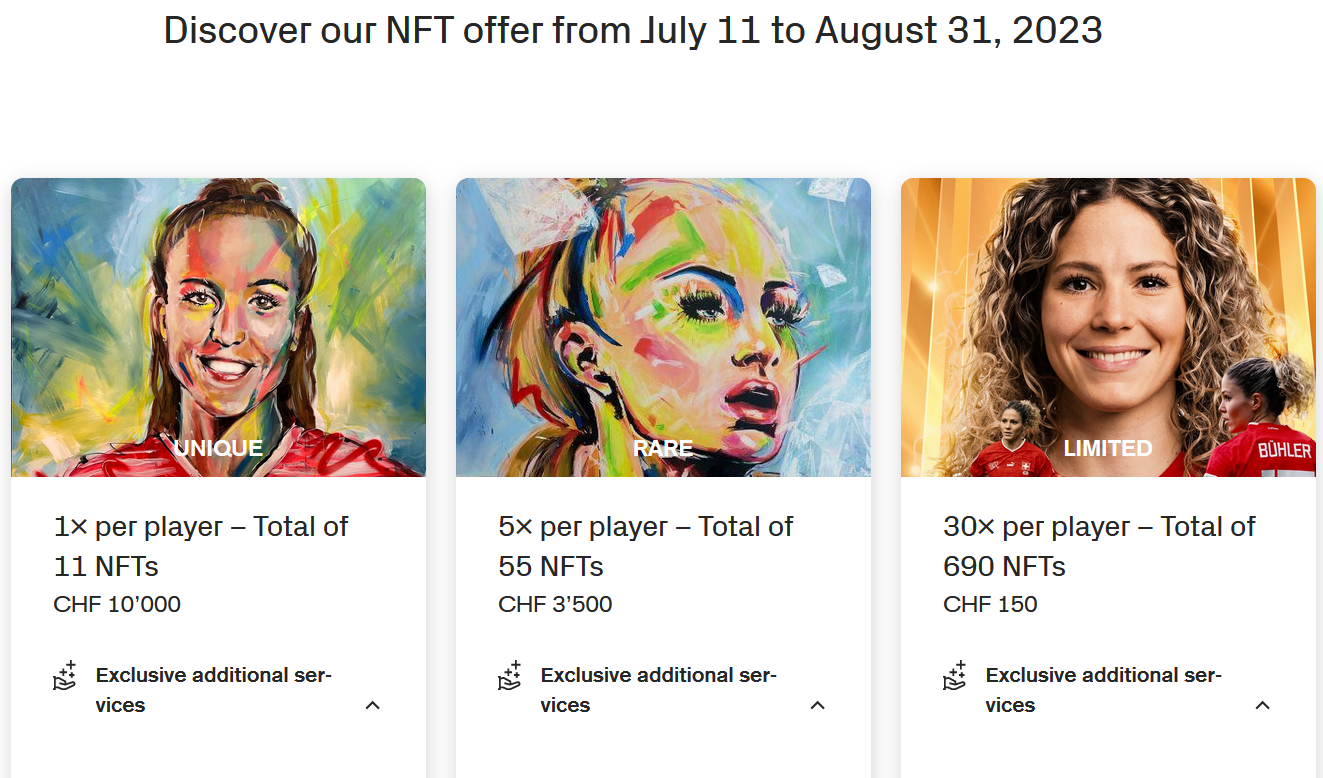Image resolution: width=1323 pixels, height=778 pixels.
Task: Select the '30× per player – Total of 690 NFTs' title
Action: click(1099, 546)
